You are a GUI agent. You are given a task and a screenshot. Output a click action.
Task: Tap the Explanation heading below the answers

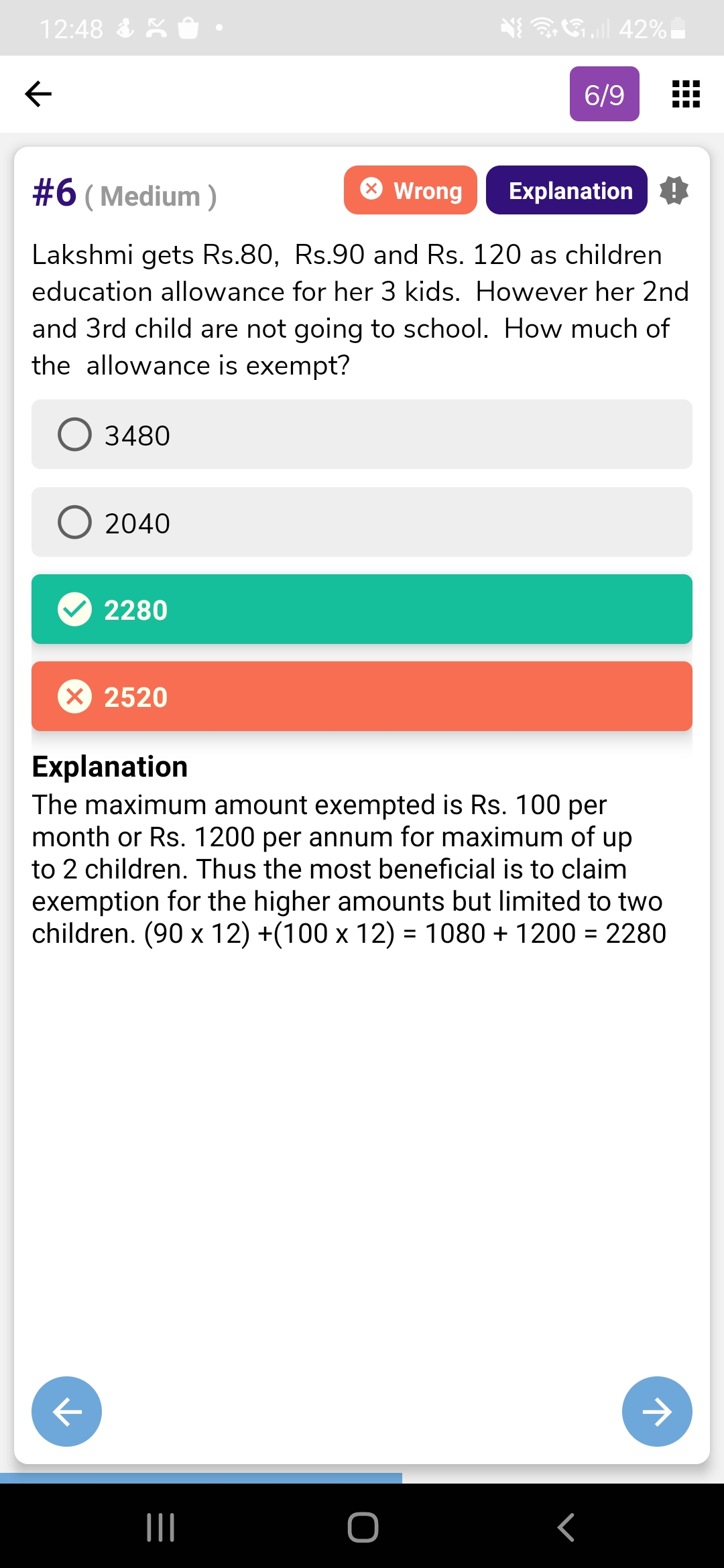point(110,767)
